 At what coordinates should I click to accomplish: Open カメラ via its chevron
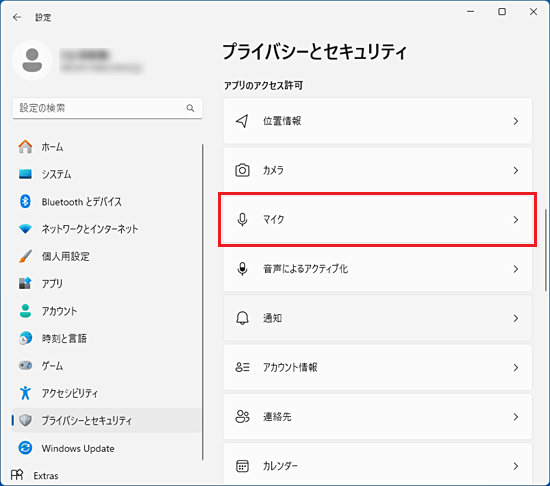coord(516,170)
